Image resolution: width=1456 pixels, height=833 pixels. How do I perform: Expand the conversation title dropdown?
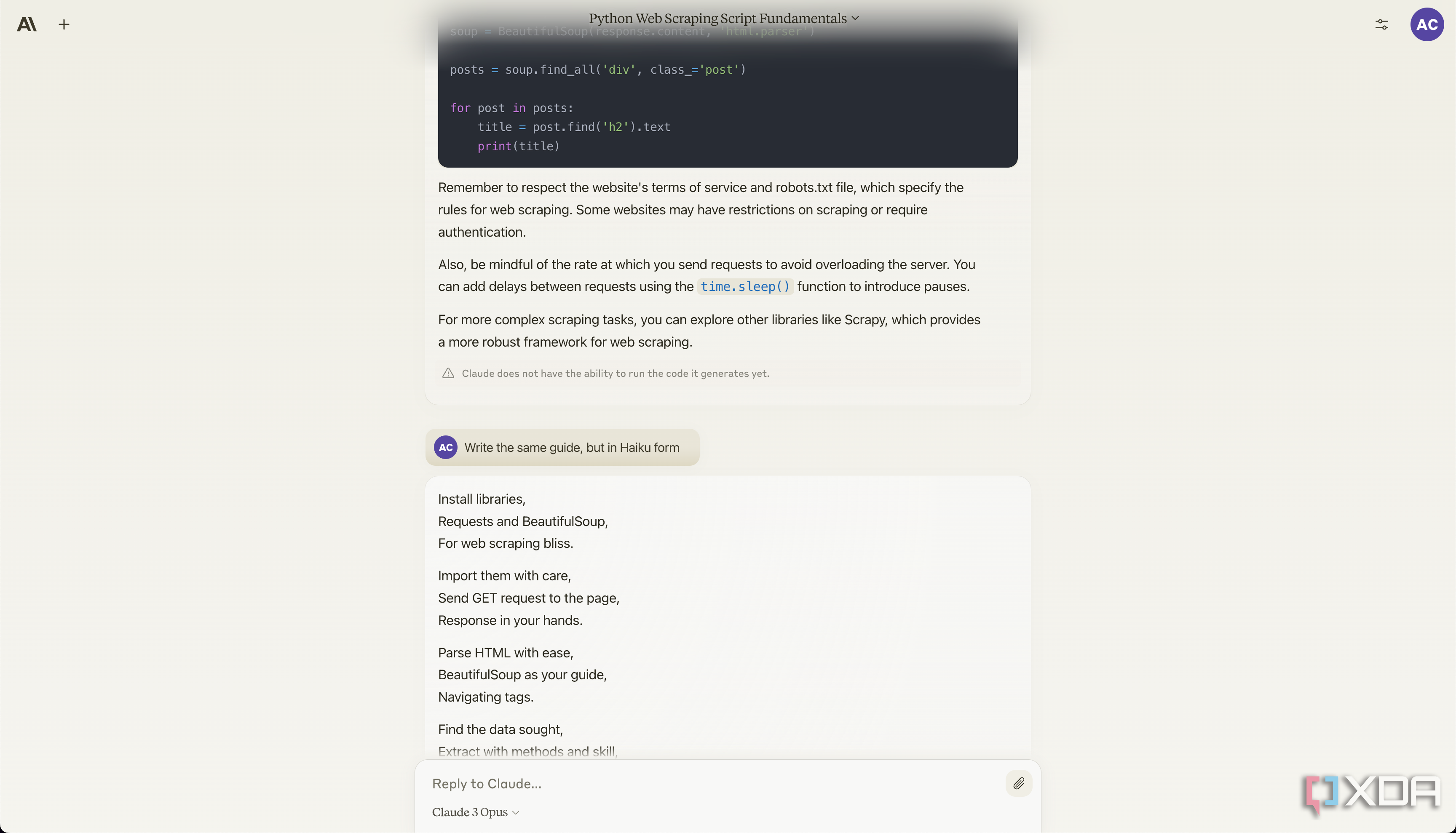pos(724,18)
